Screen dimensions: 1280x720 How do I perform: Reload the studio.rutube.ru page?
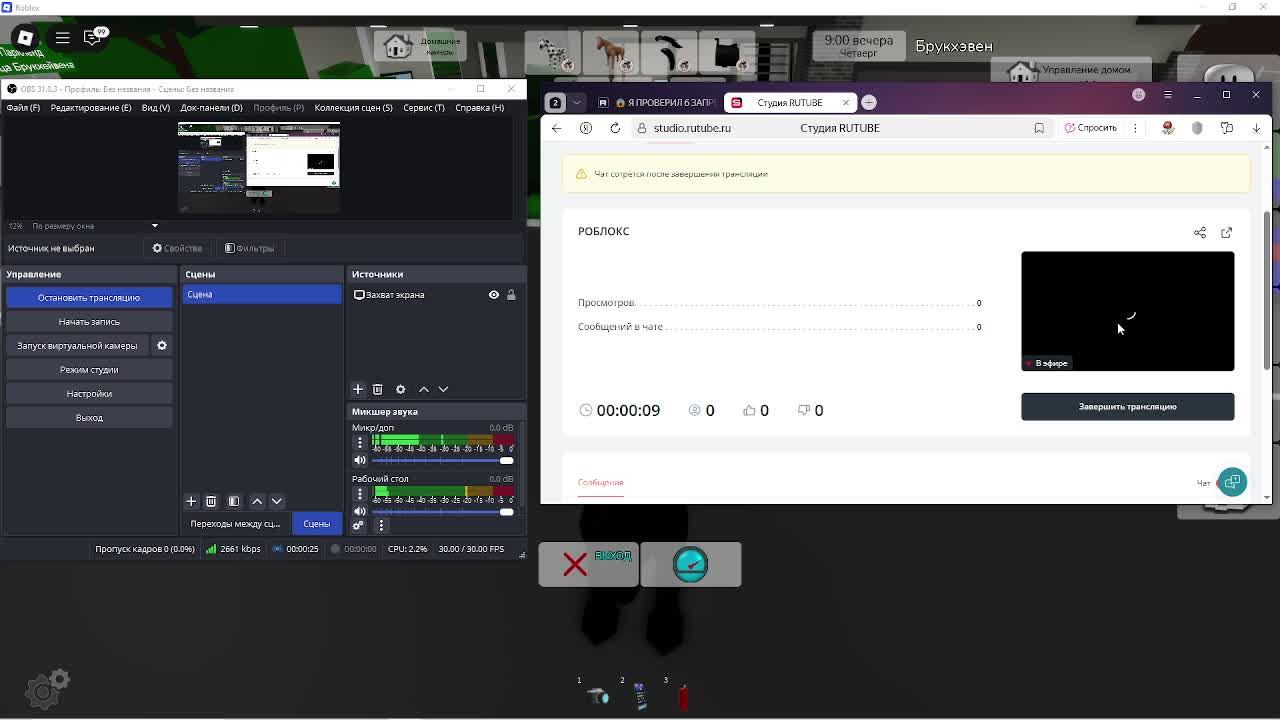click(615, 128)
